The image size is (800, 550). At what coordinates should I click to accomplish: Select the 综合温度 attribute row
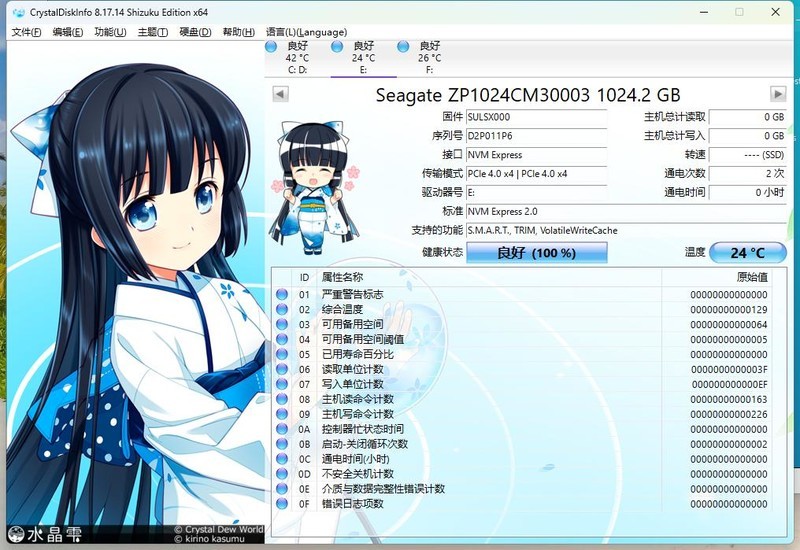[521, 309]
